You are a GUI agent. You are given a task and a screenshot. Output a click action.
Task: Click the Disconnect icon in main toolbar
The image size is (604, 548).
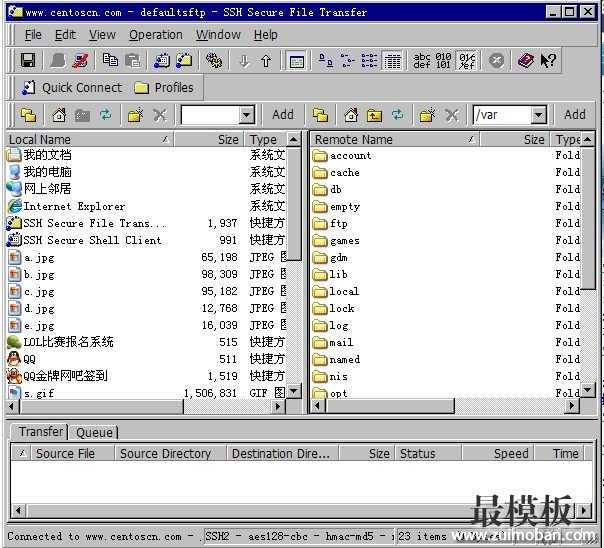tap(80, 60)
